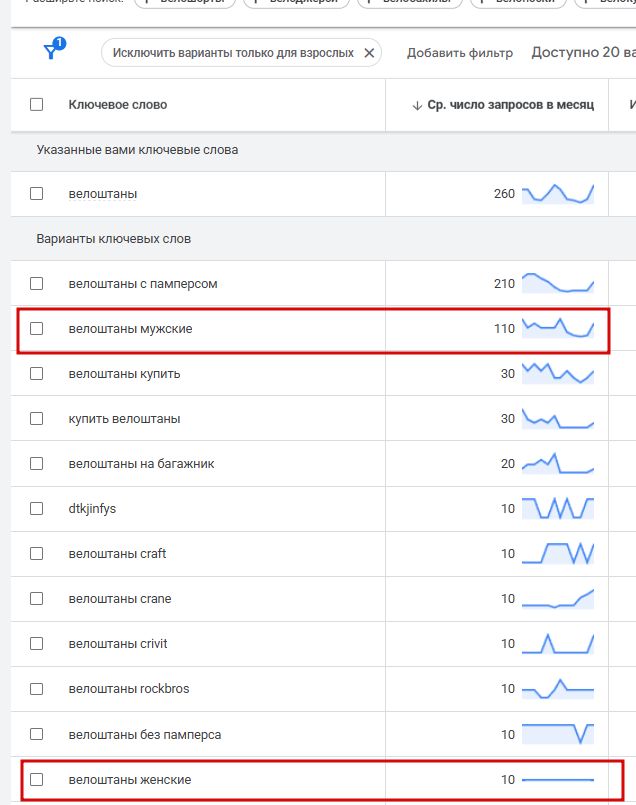Viewport: 636px width, 805px height.
Task: Tick checkbox for велоштаны rockbros
Action: click(37, 689)
